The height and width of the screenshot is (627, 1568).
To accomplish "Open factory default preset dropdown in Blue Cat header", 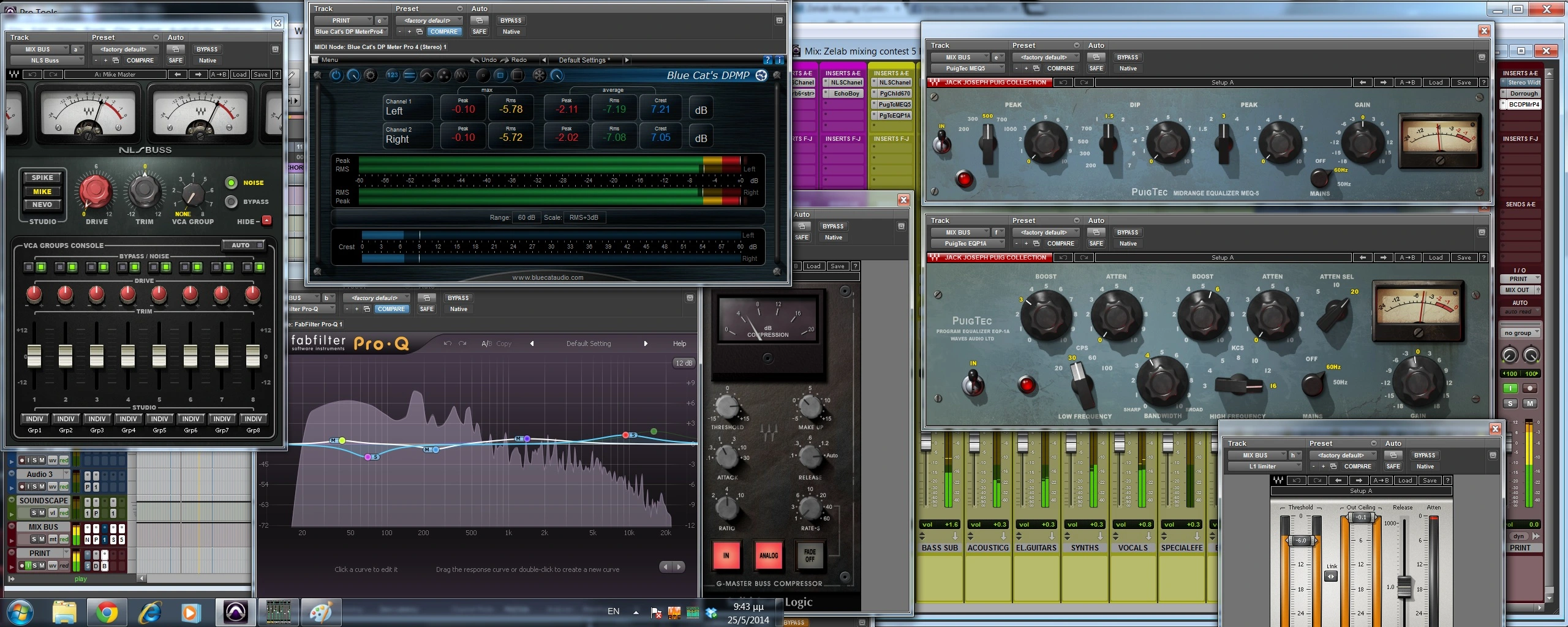I will pyautogui.click(x=428, y=20).
